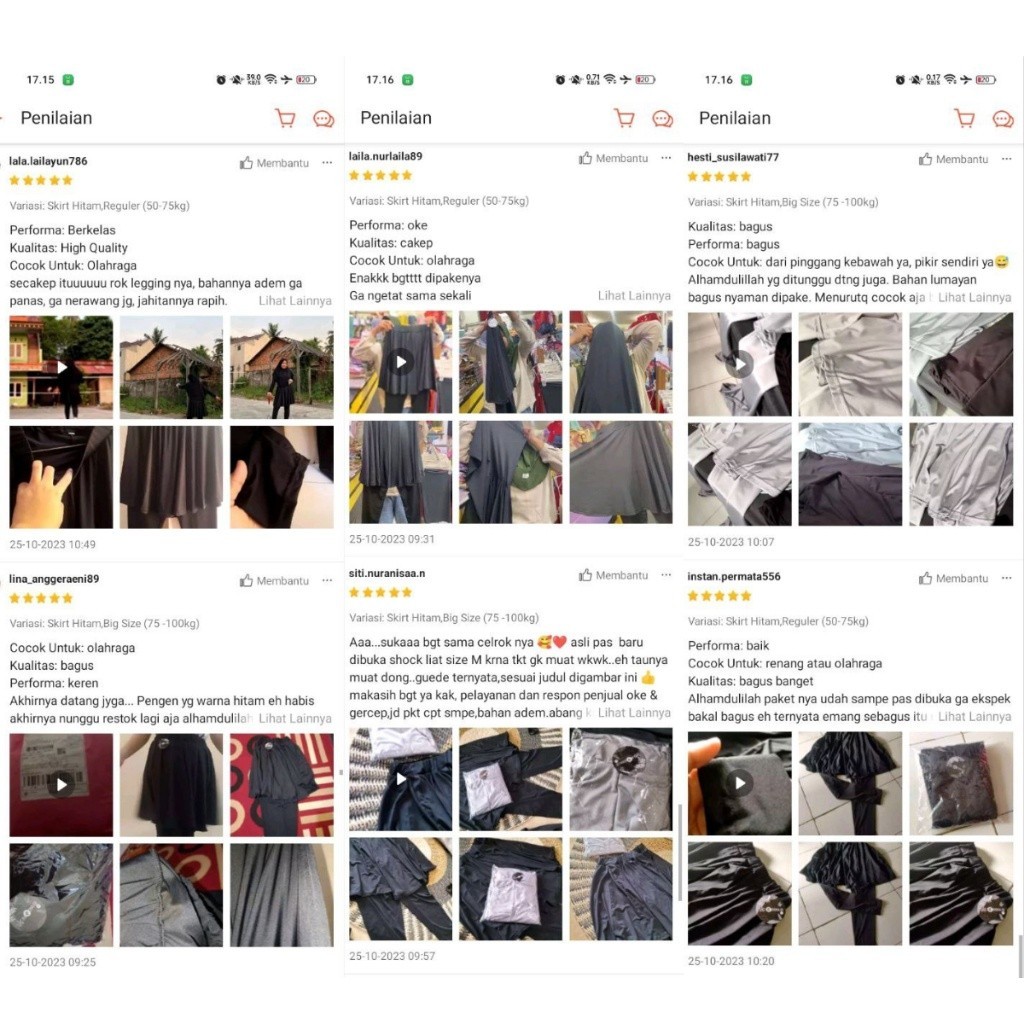Open the more-options dots on siti.nuranisaa.n's review
Image resolution: width=1024 pixels, height=1024 pixels.
pos(666,575)
